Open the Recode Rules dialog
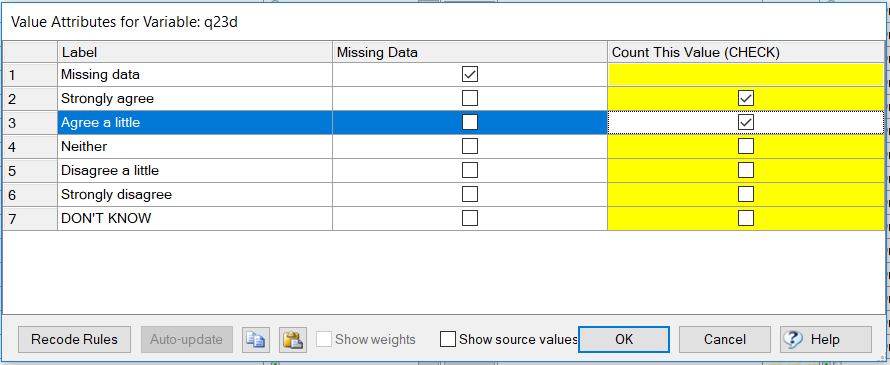This screenshot has width=890, height=365. (x=74, y=339)
